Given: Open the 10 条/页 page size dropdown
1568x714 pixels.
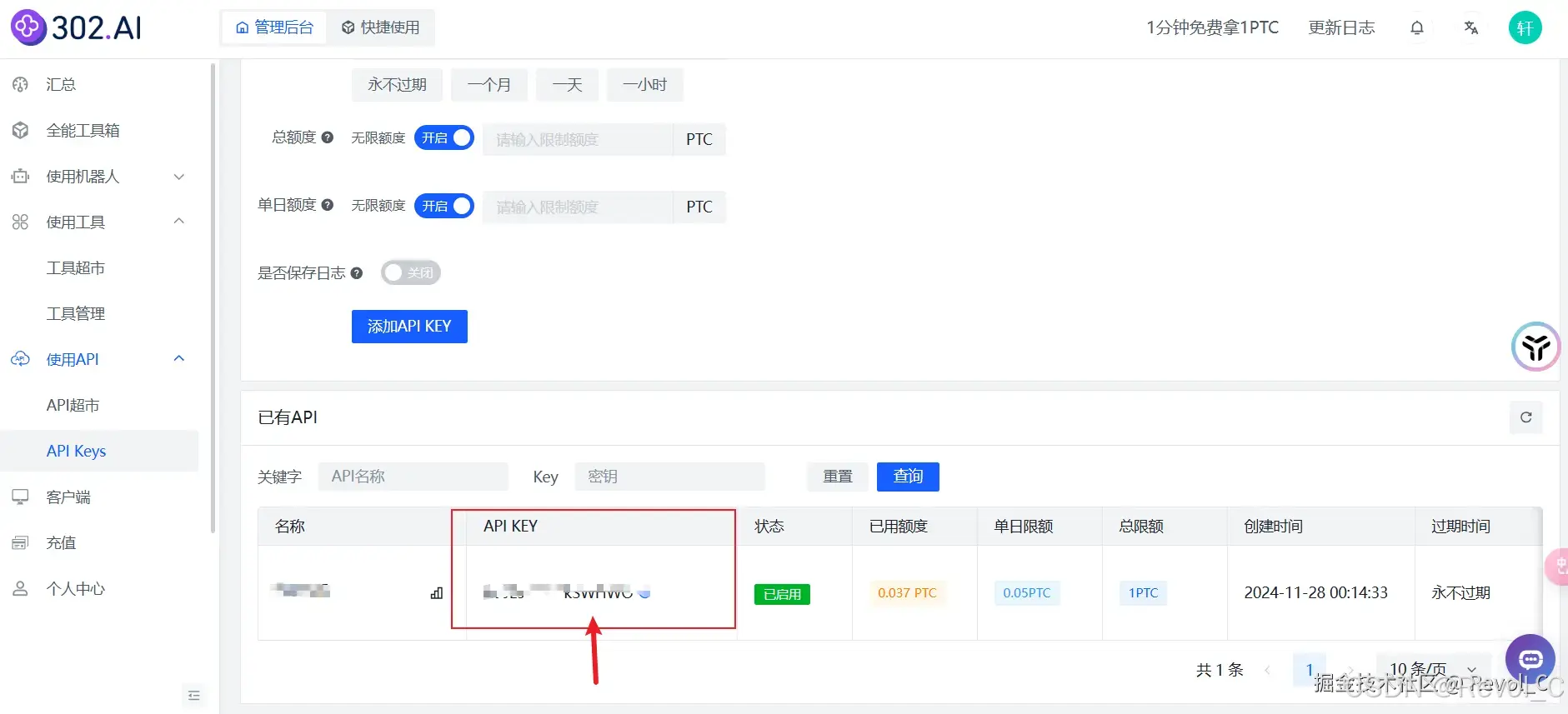Looking at the screenshot, I should click(1433, 669).
